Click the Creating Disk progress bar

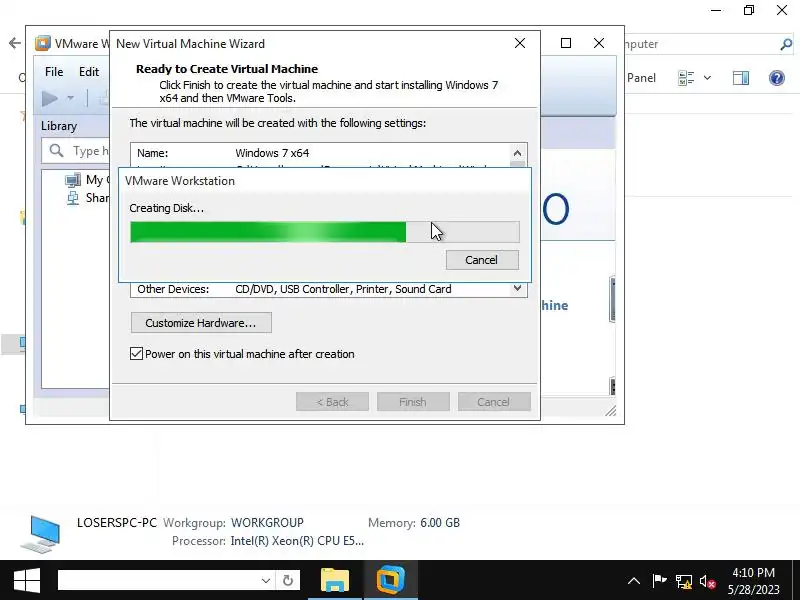[325, 232]
